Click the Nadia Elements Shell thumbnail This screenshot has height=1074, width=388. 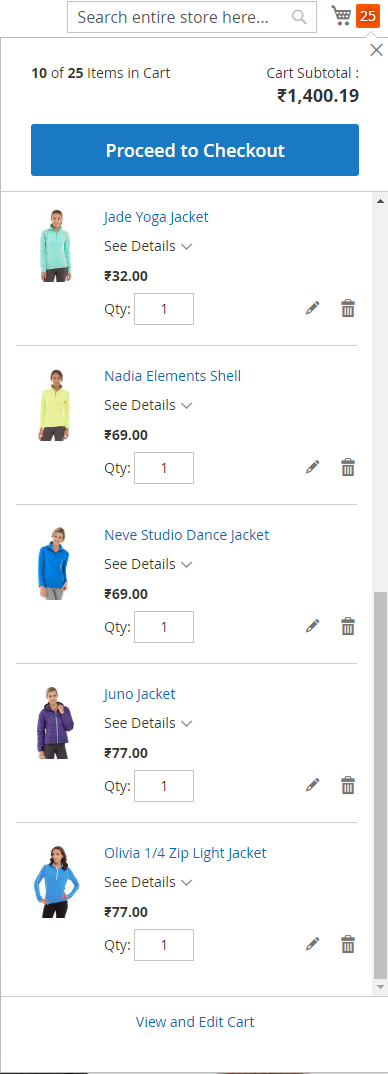55,405
